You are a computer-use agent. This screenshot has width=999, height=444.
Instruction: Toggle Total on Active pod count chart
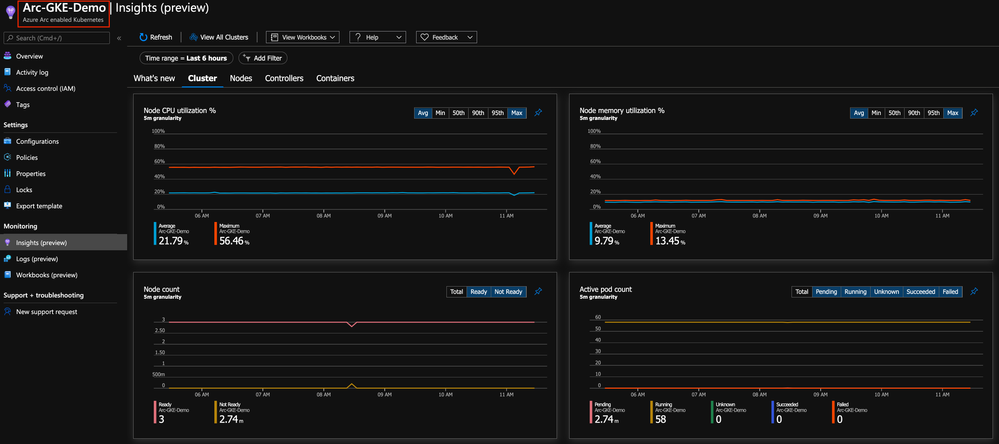[x=801, y=292]
